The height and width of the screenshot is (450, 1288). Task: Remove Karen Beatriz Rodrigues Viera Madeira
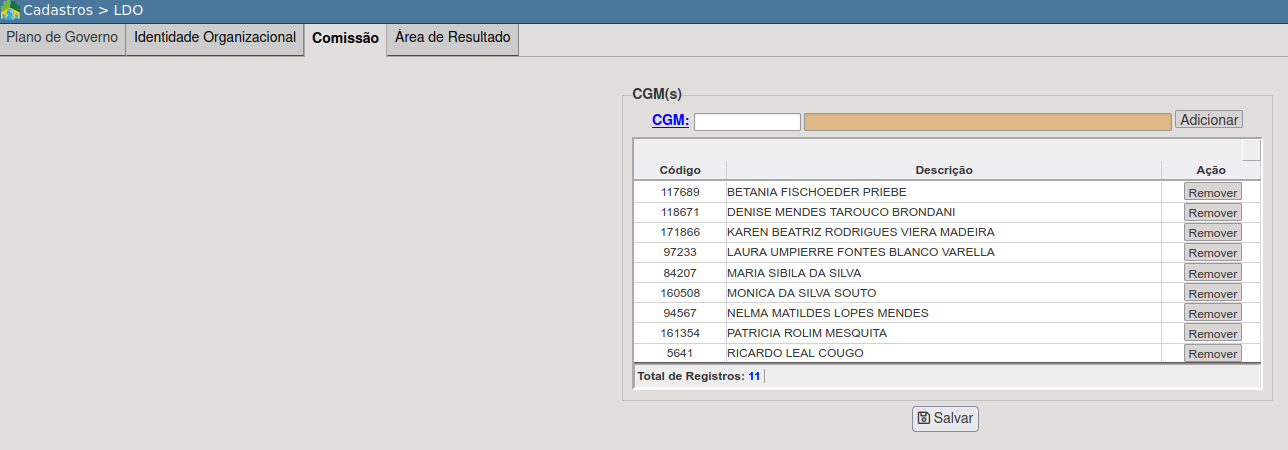(x=1212, y=233)
